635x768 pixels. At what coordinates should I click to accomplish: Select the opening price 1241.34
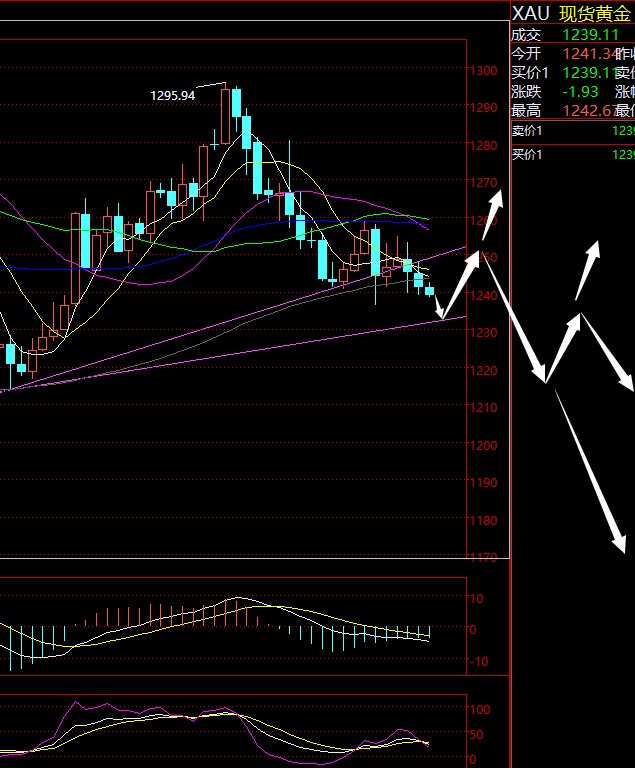pos(589,53)
